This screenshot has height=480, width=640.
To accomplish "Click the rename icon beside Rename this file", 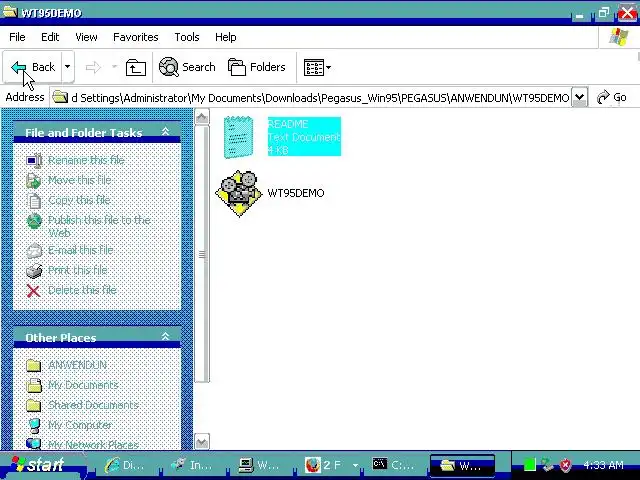I will point(34,160).
